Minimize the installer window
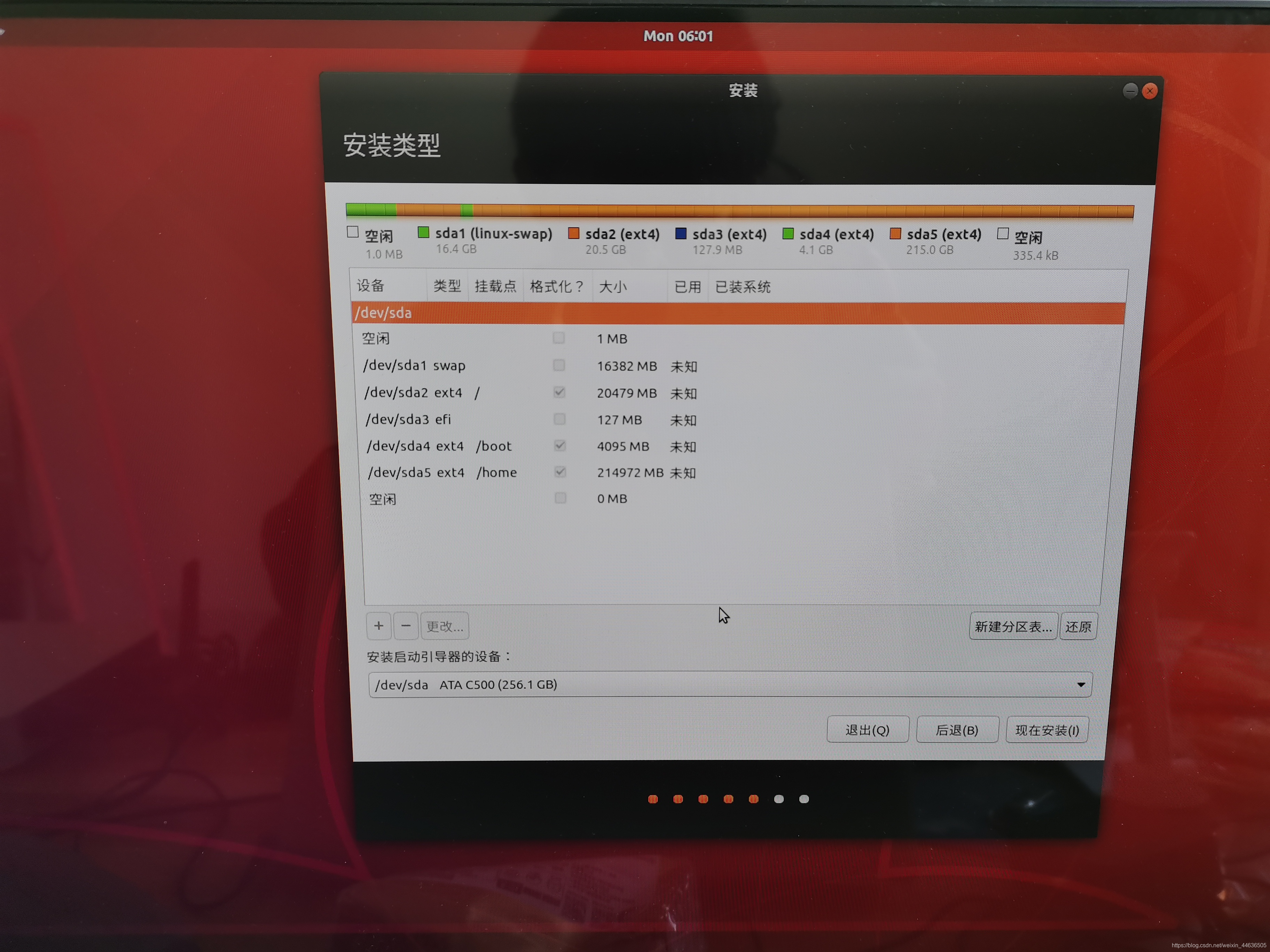 (x=1130, y=91)
